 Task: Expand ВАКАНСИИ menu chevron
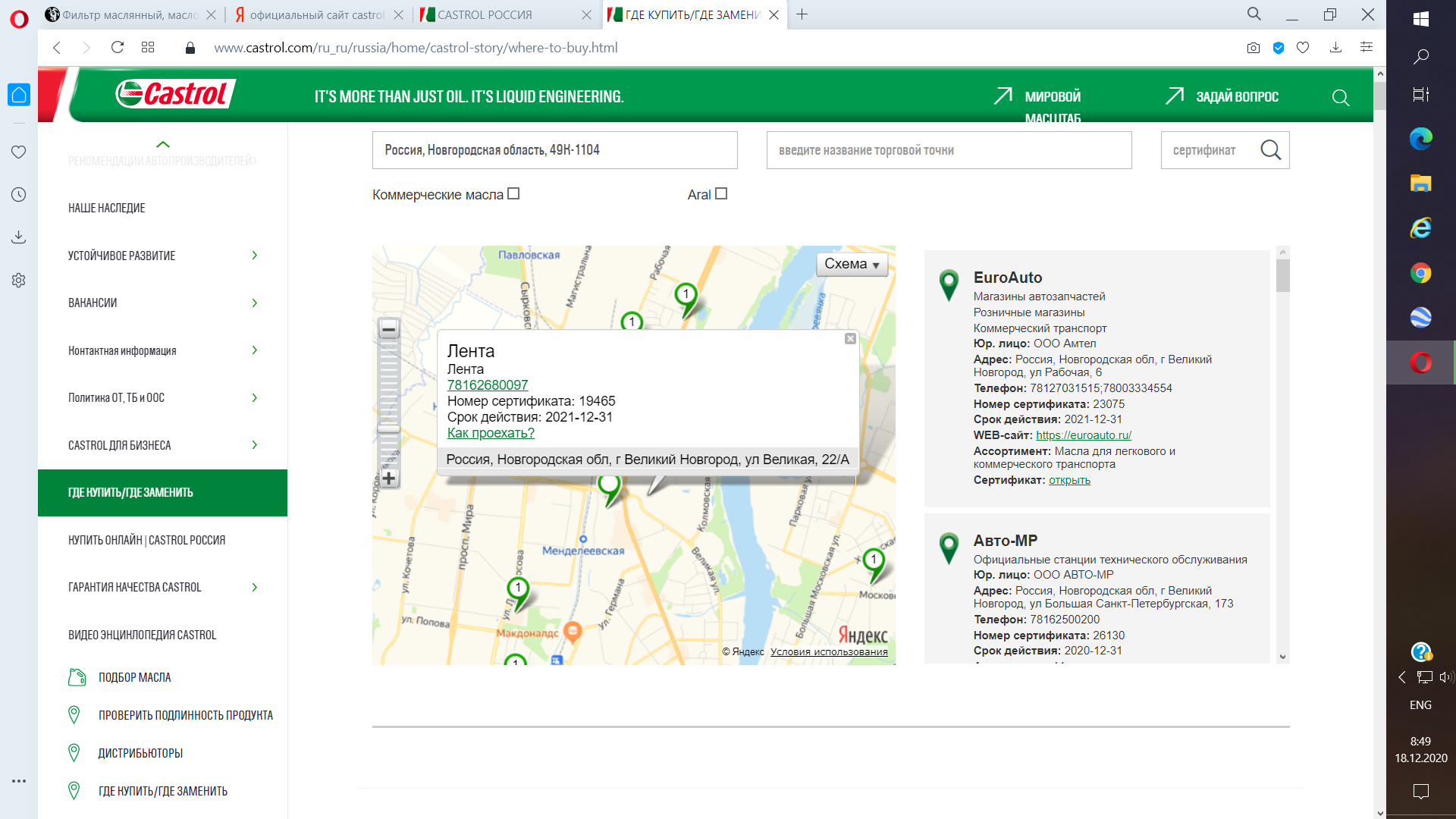pos(255,303)
